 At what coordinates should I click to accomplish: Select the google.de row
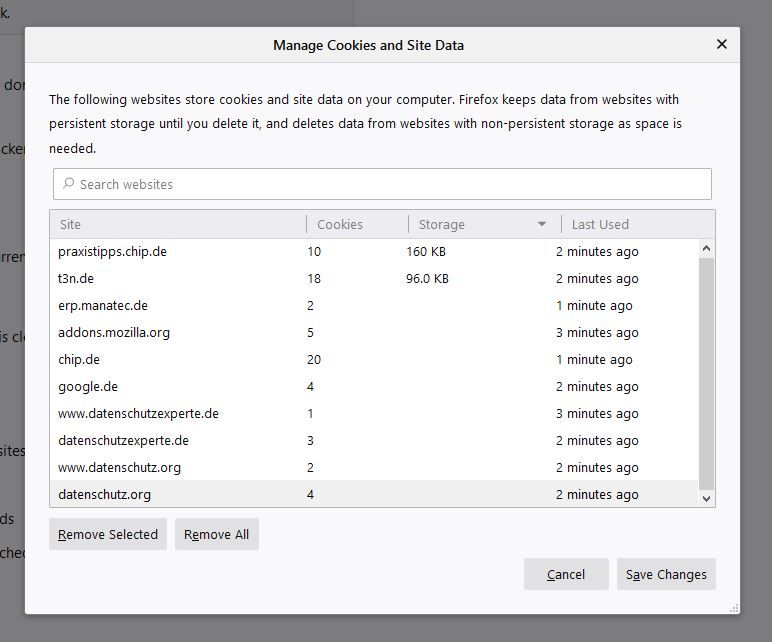point(374,386)
